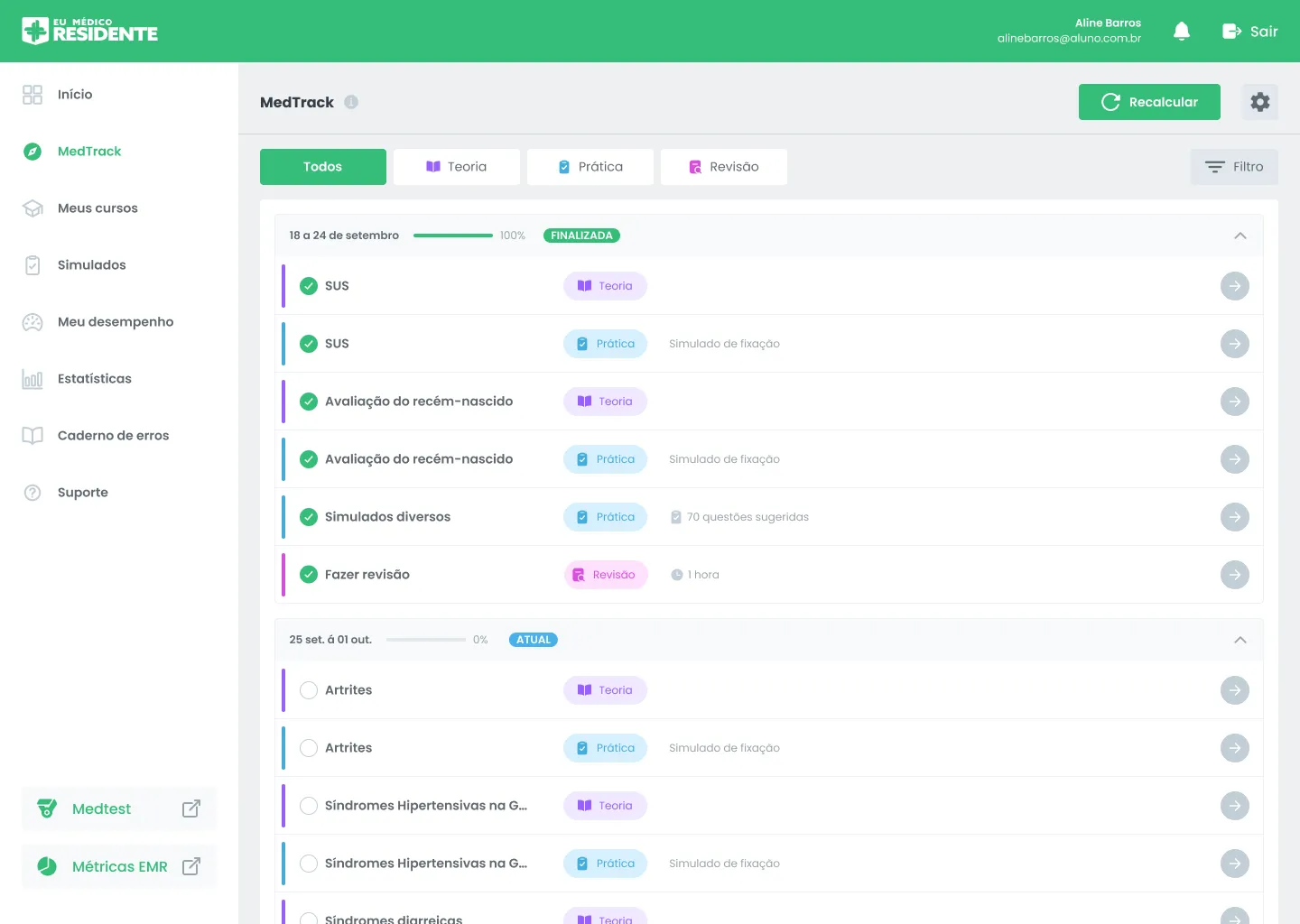Open the Filtro filter menu
This screenshot has width=1300, height=924.
coord(1234,167)
